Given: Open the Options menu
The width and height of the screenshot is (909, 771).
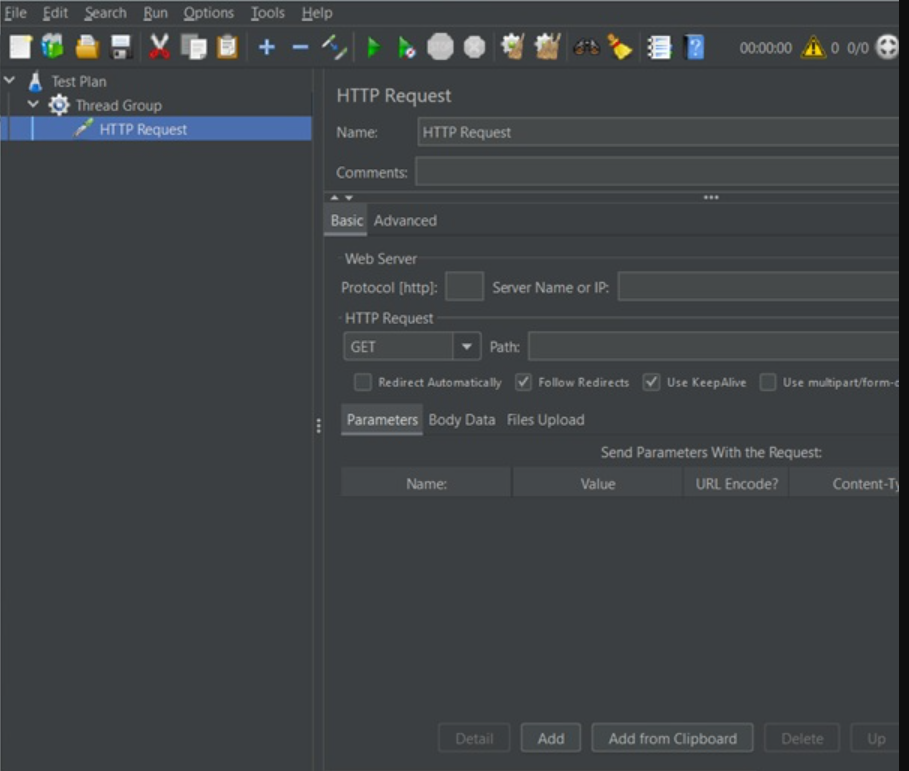Looking at the screenshot, I should [208, 13].
